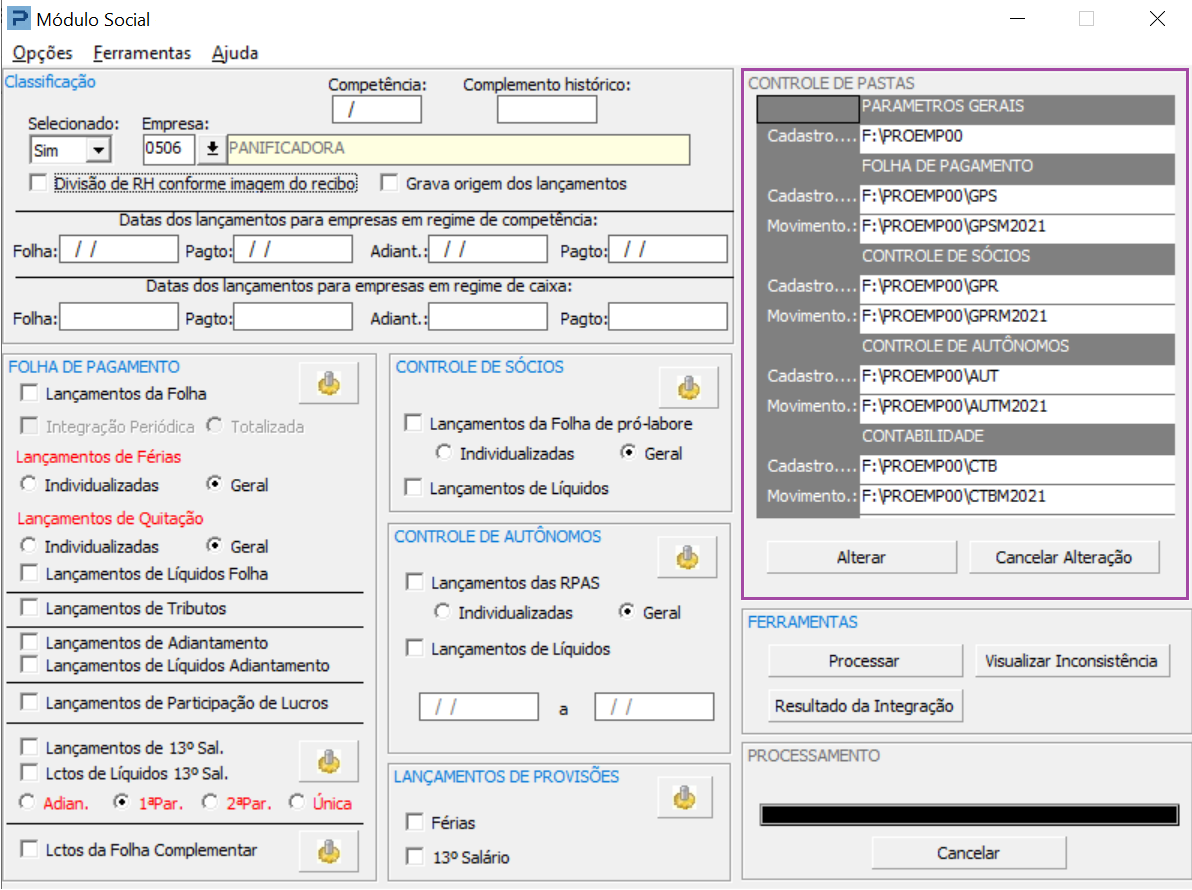1192x890 pixels.
Task: Click the black processing progress bar
Action: [x=968, y=815]
